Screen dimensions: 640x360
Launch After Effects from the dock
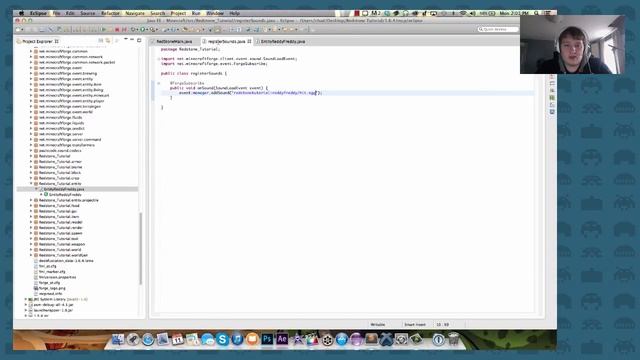coord(282,339)
